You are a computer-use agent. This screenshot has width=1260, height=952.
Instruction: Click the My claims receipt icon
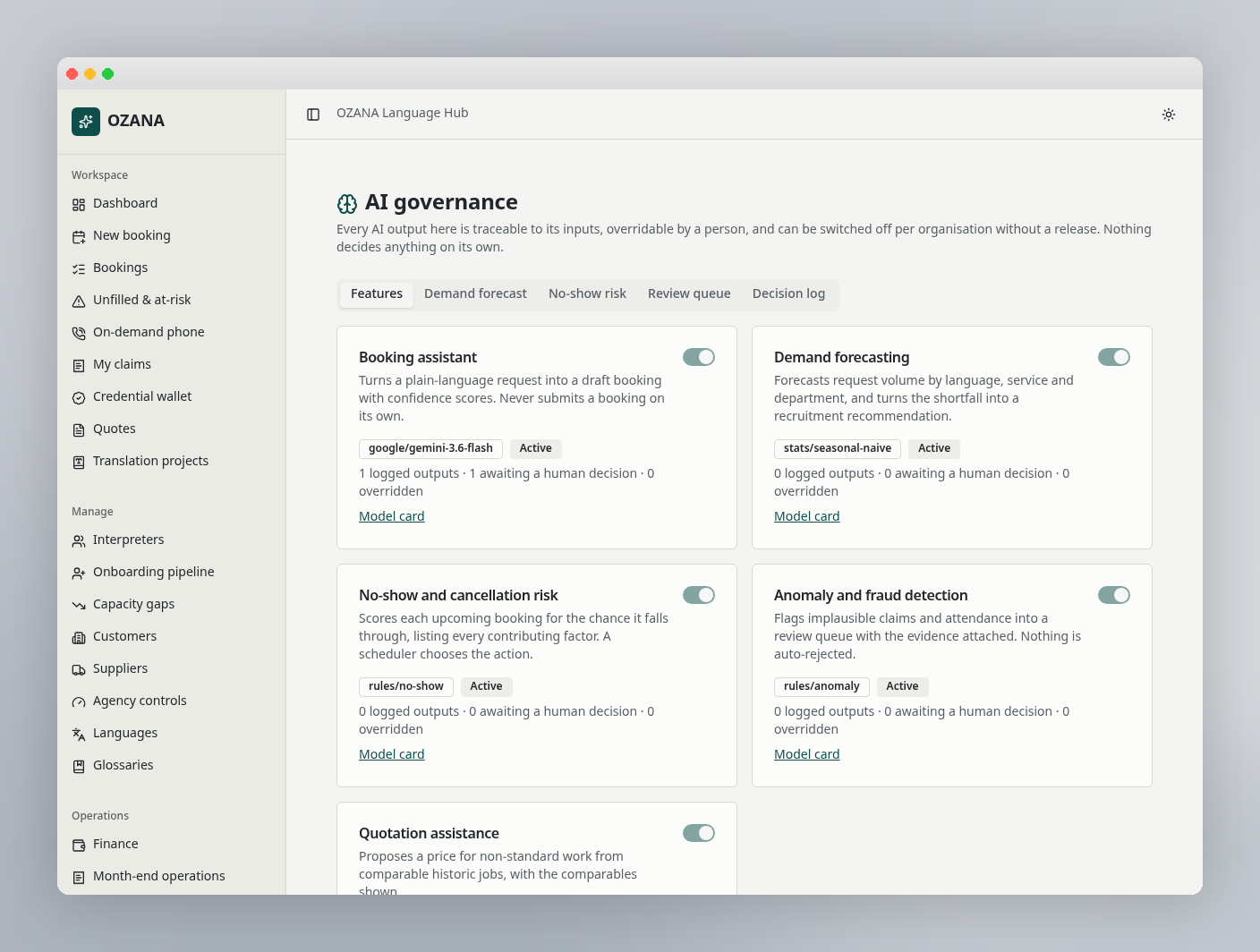pyautogui.click(x=79, y=366)
